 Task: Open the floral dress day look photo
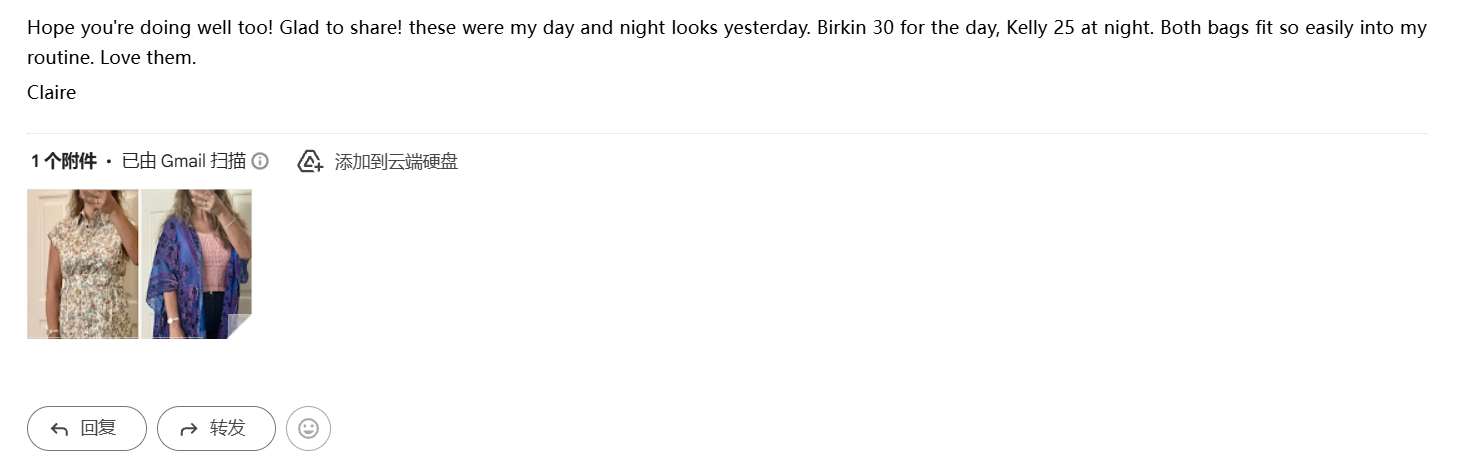82,264
